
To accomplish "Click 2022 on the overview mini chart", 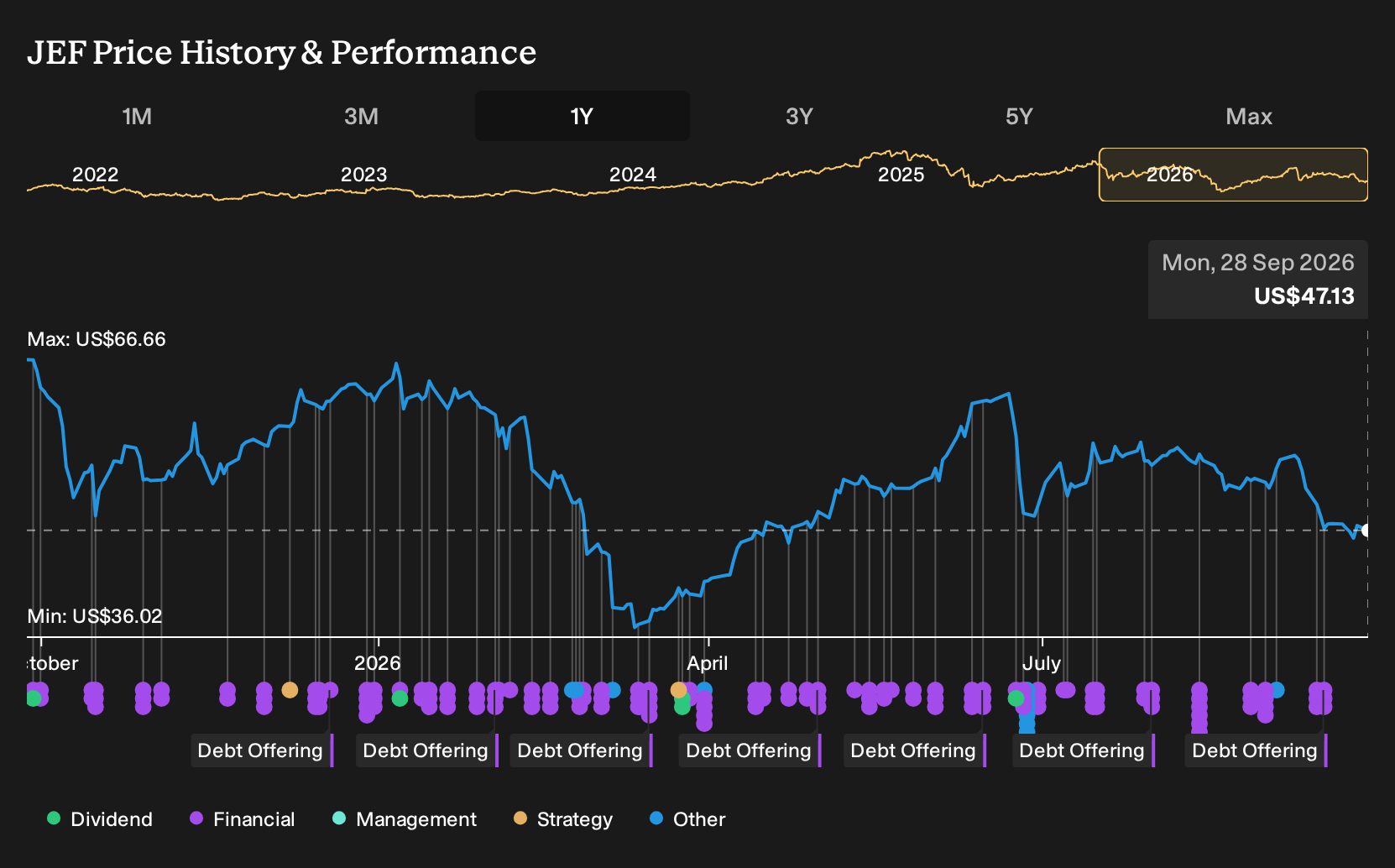I will [95, 175].
